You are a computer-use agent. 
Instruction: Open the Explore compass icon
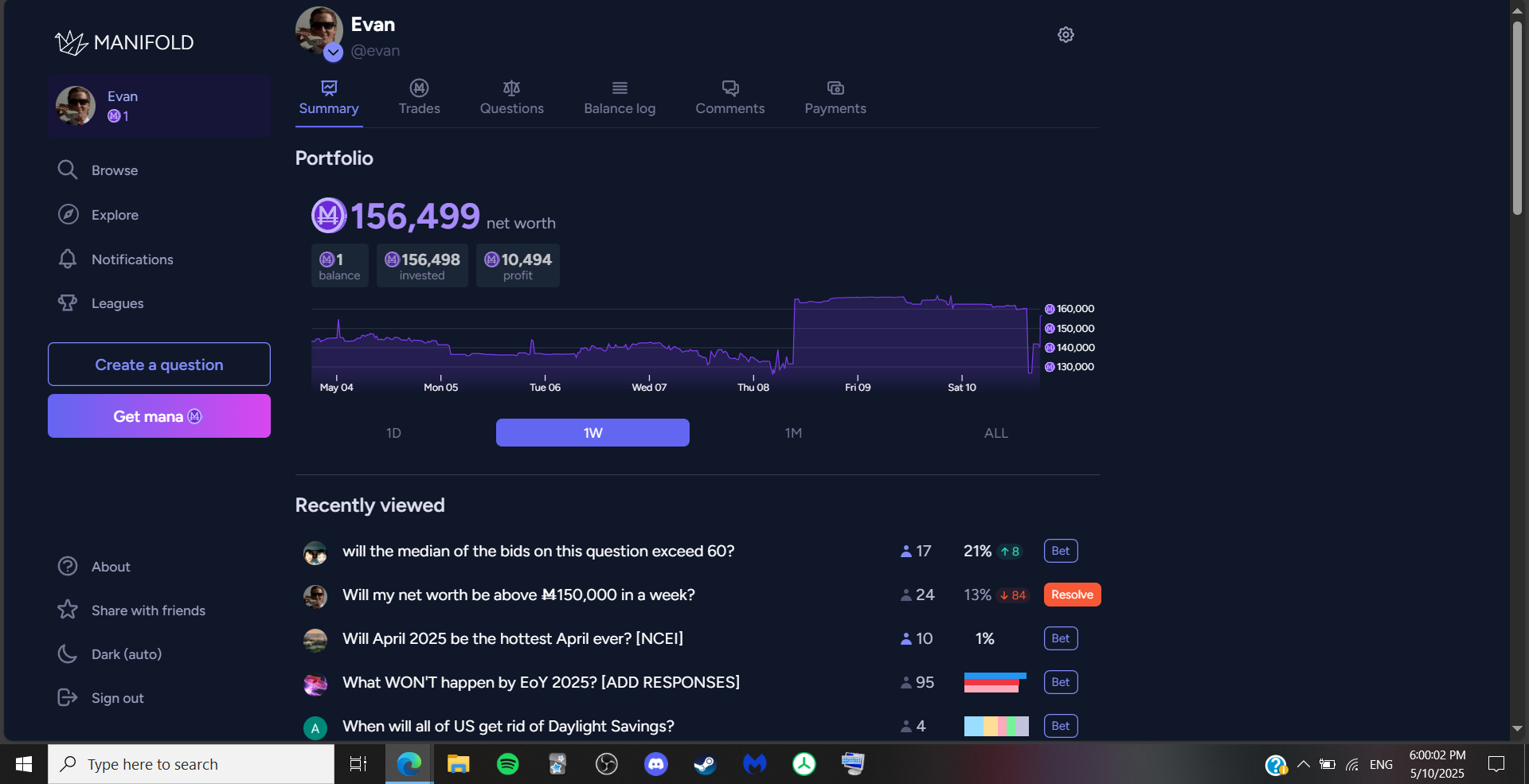68,214
